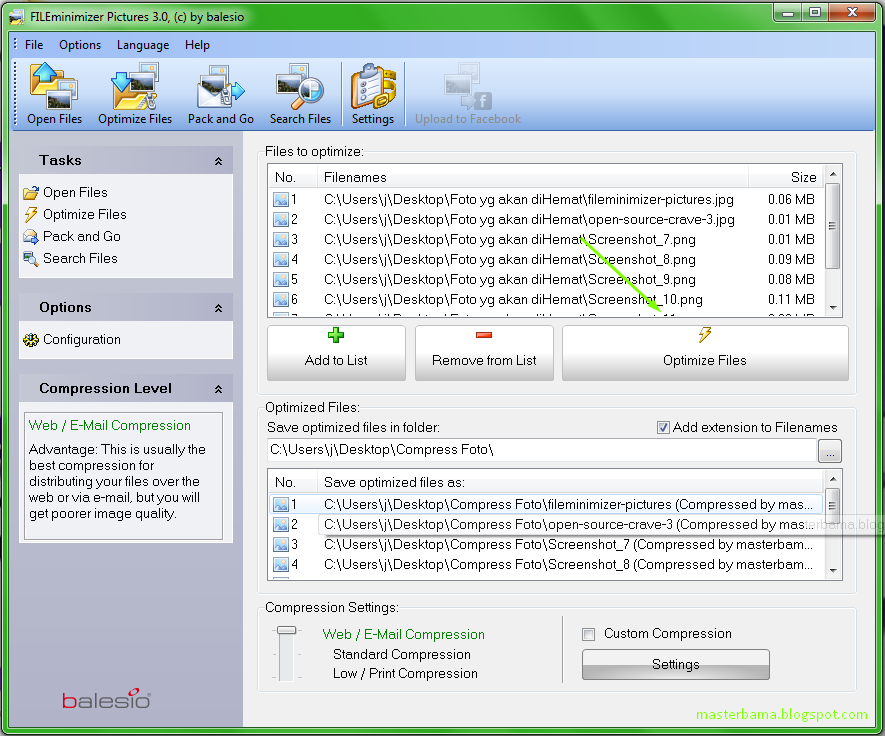This screenshot has width=885, height=736.
Task: Select size cell 0.11 MB
Action: click(791, 299)
